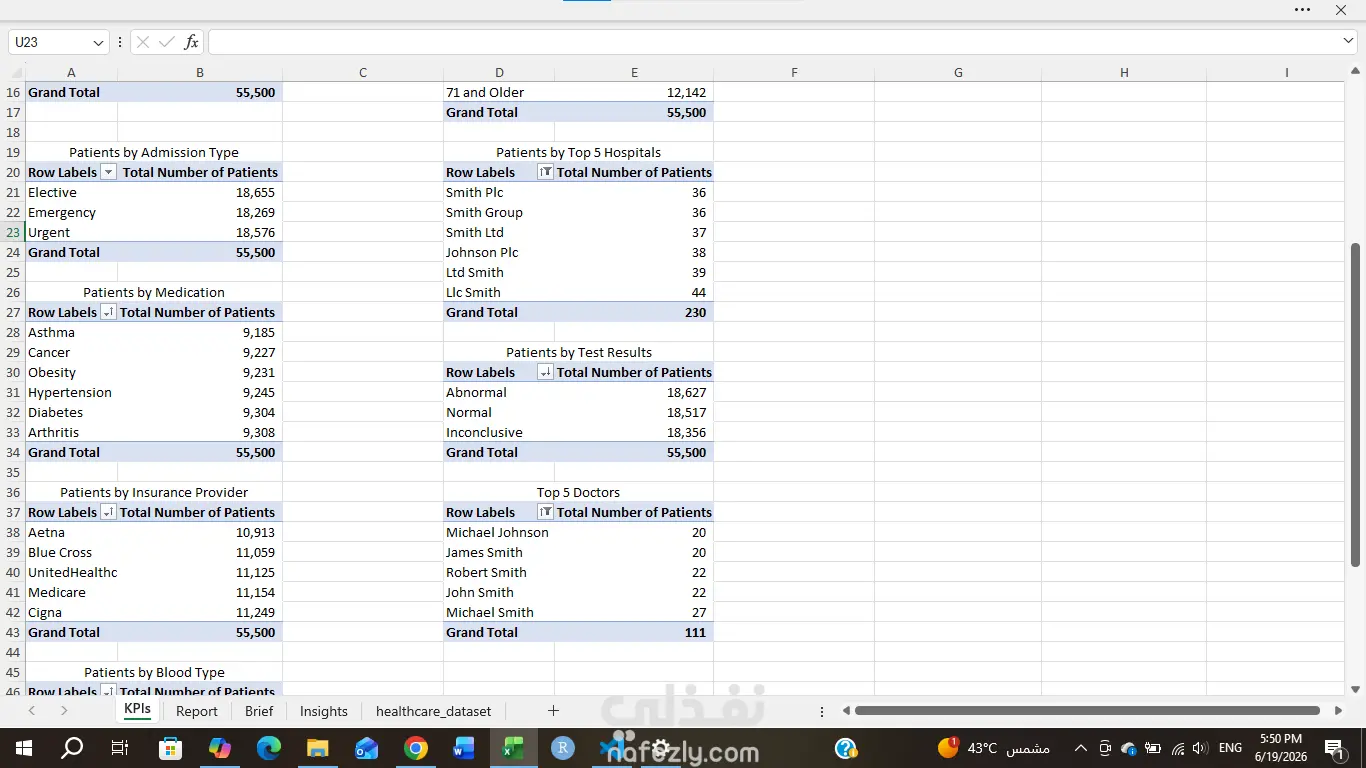Open the R application from the taskbar
The image size is (1366, 768).
click(x=562, y=748)
